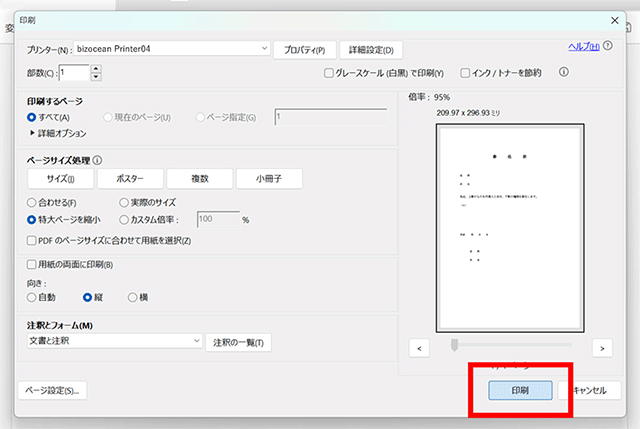Open the 文書と注釈 comments dropdown
Screen dimensions: 640x429
click(x=115, y=340)
